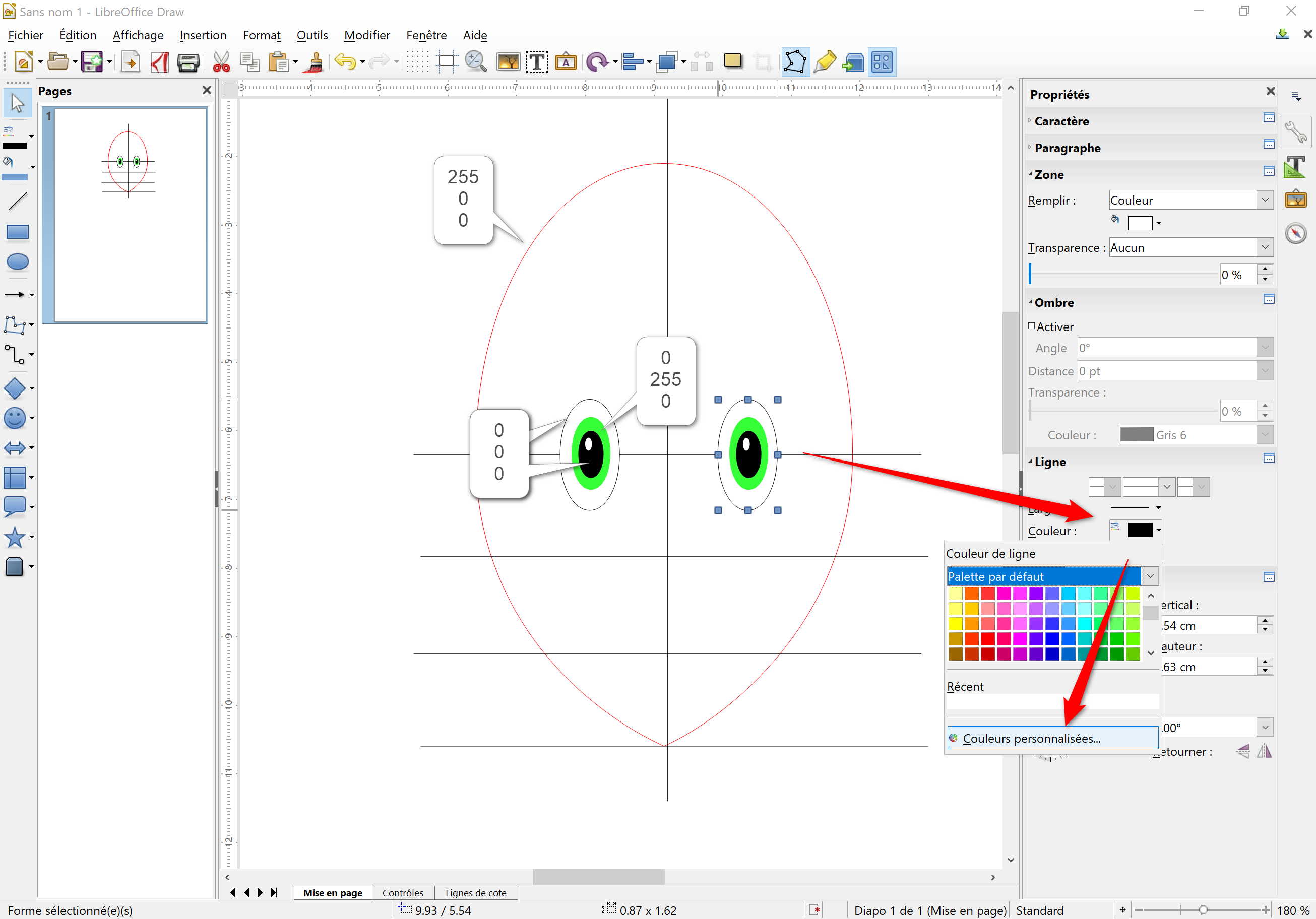Click the Undo arrow icon
The height and width of the screenshot is (919, 1316).
pyautogui.click(x=345, y=61)
